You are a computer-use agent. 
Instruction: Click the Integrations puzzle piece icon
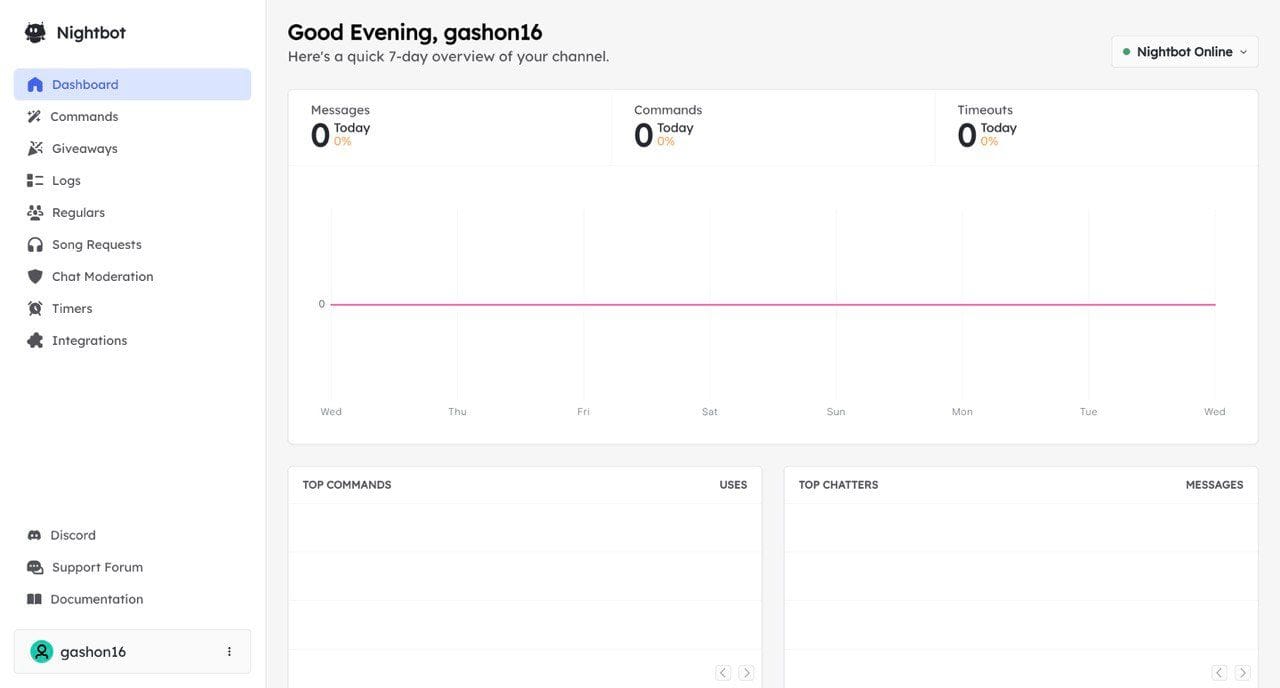point(35,341)
